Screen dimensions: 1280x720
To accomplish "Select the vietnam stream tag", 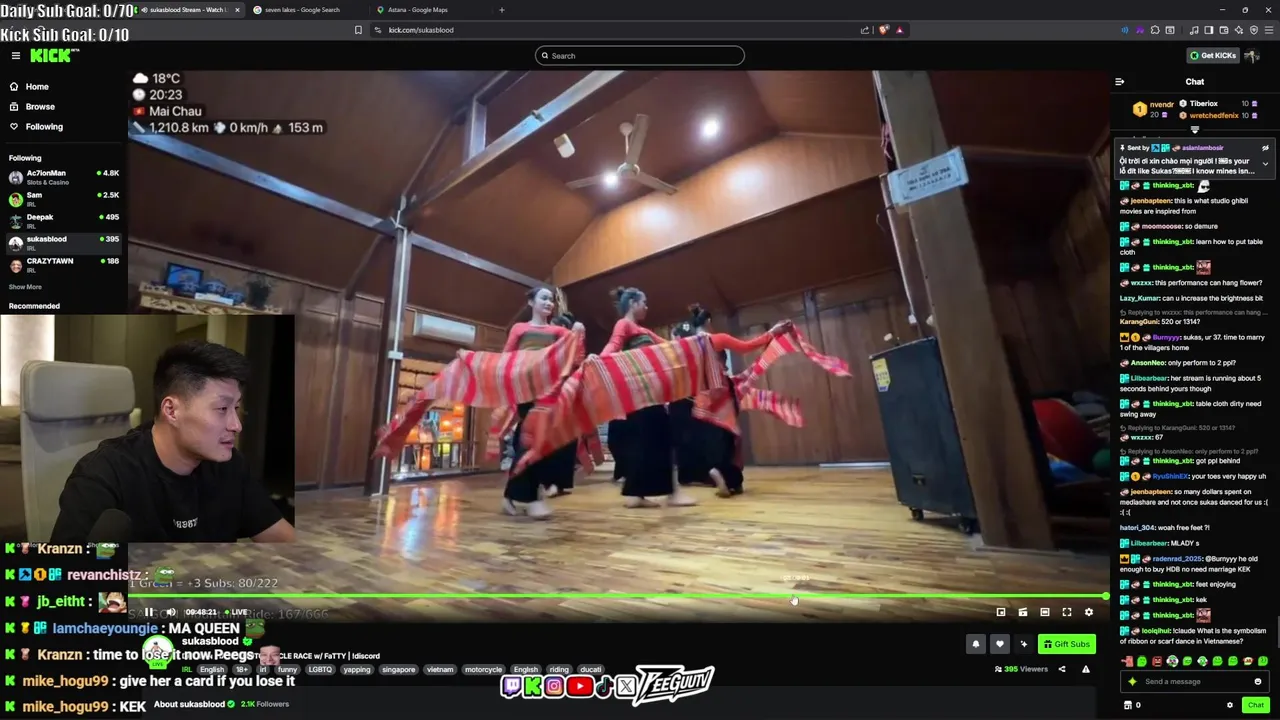I will click(440, 670).
